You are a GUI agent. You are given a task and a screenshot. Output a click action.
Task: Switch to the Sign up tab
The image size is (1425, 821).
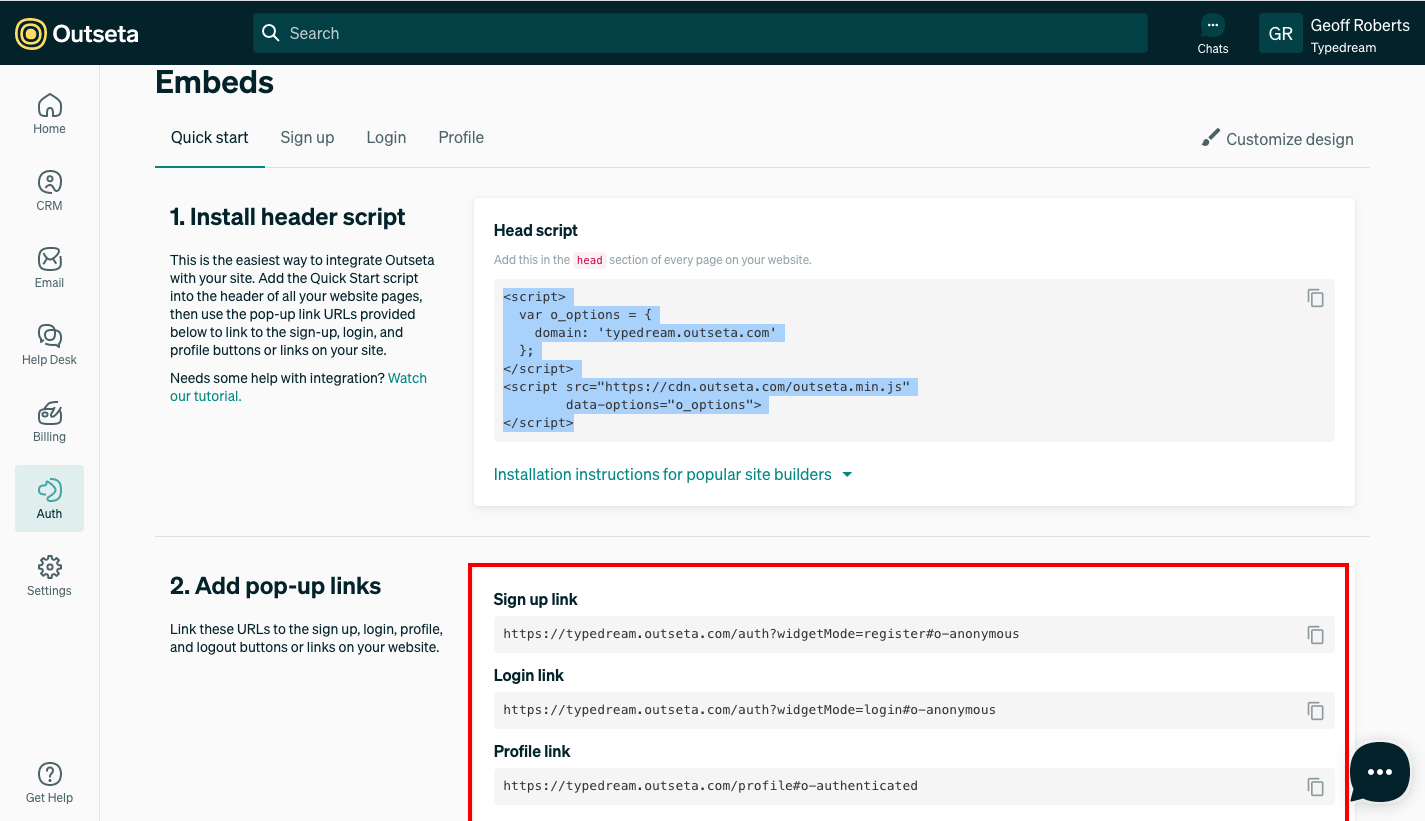tap(307, 138)
